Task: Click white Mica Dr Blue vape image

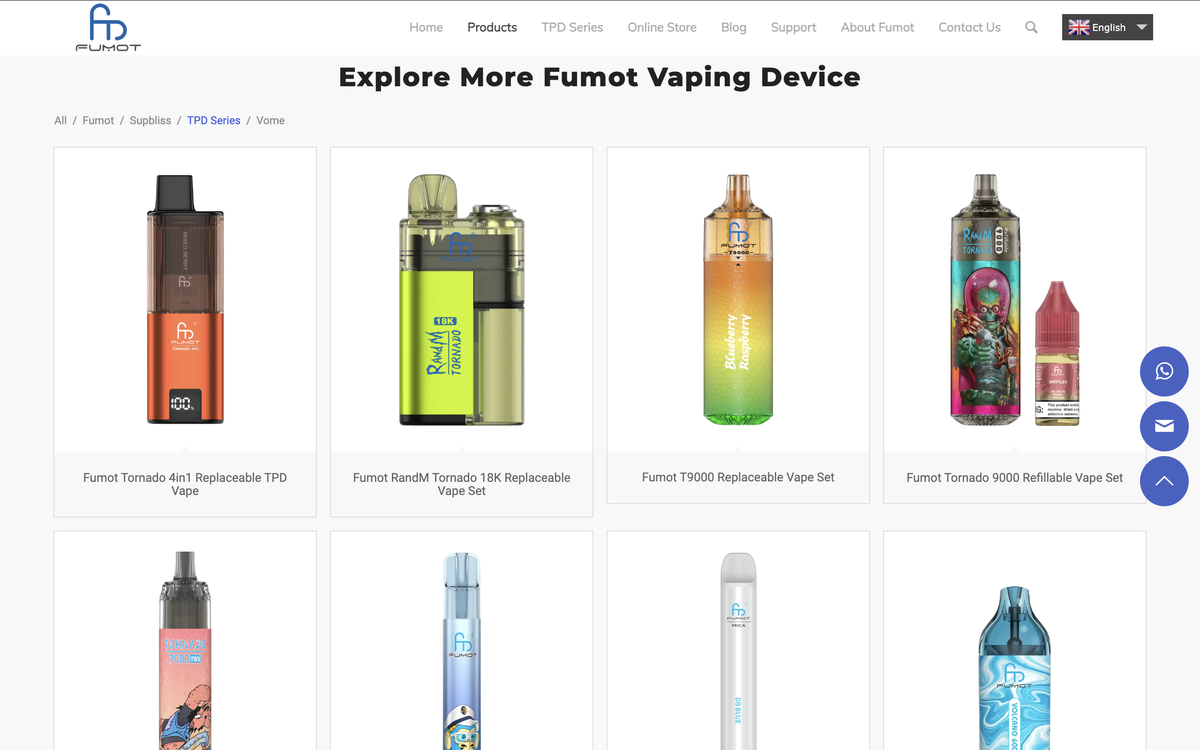Action: point(738,650)
